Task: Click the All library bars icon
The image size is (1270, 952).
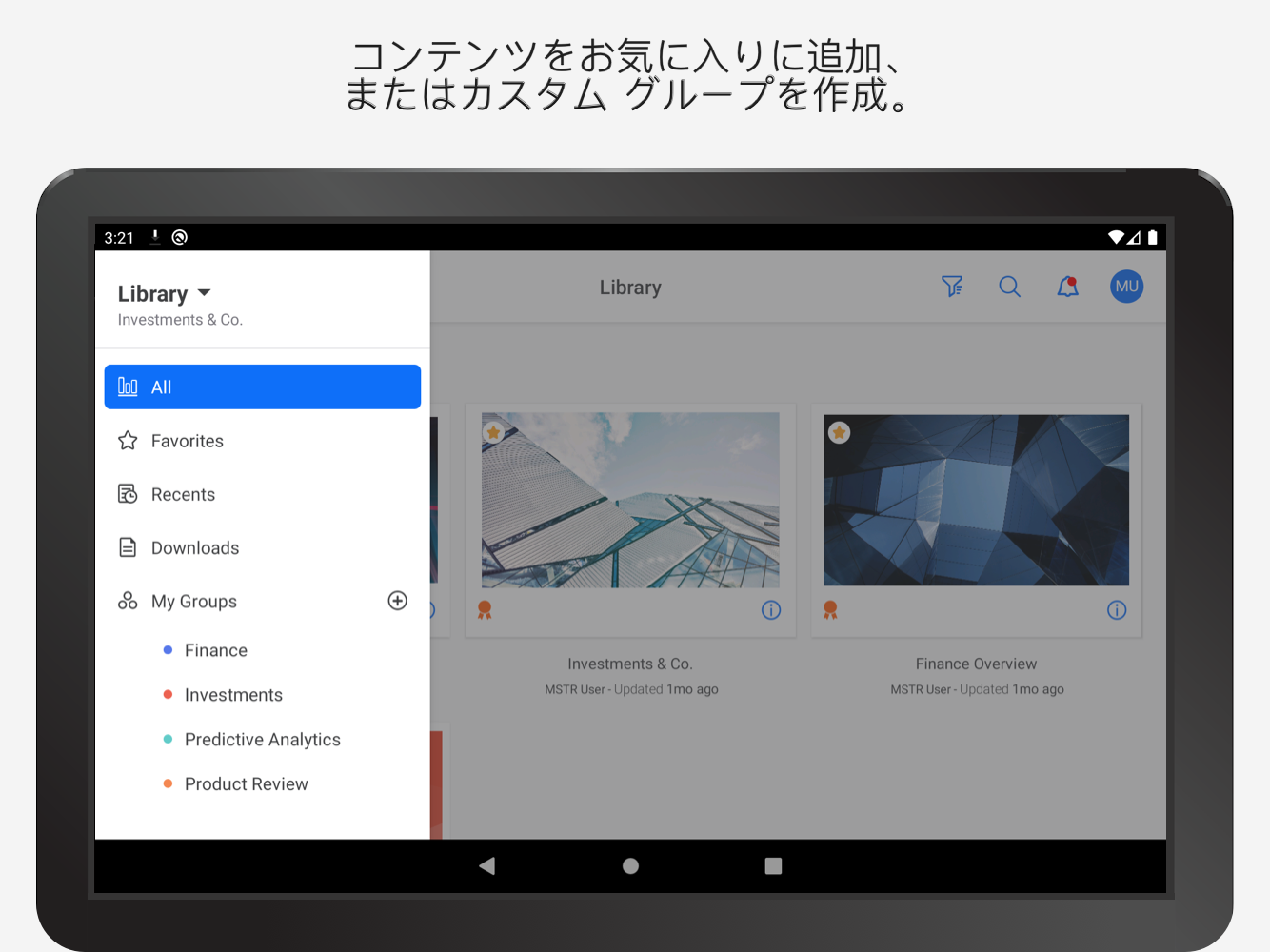Action: click(128, 387)
